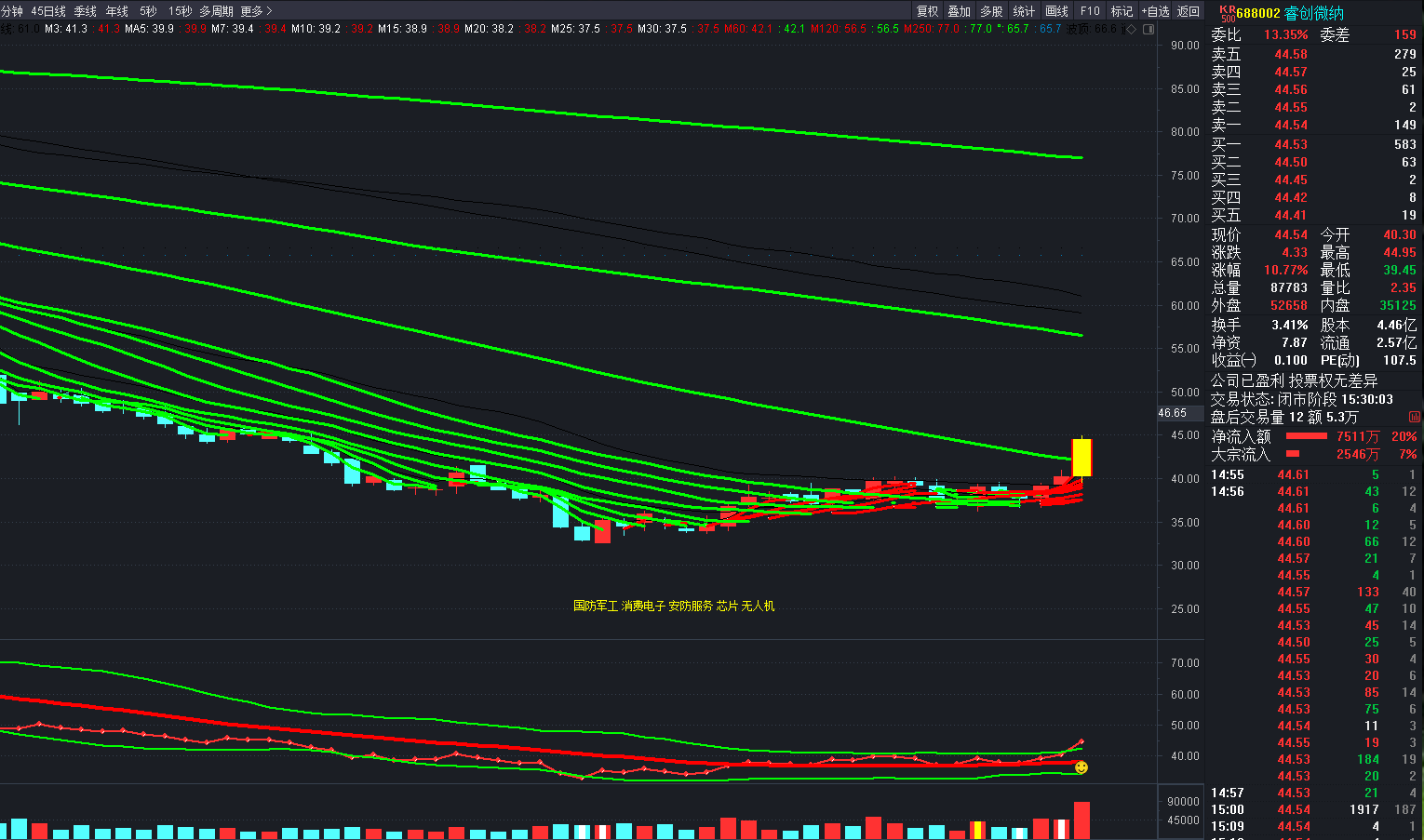Image resolution: width=1424 pixels, height=840 pixels.
Task: Click the diamond marker icon above chart
Action: 1131,29
